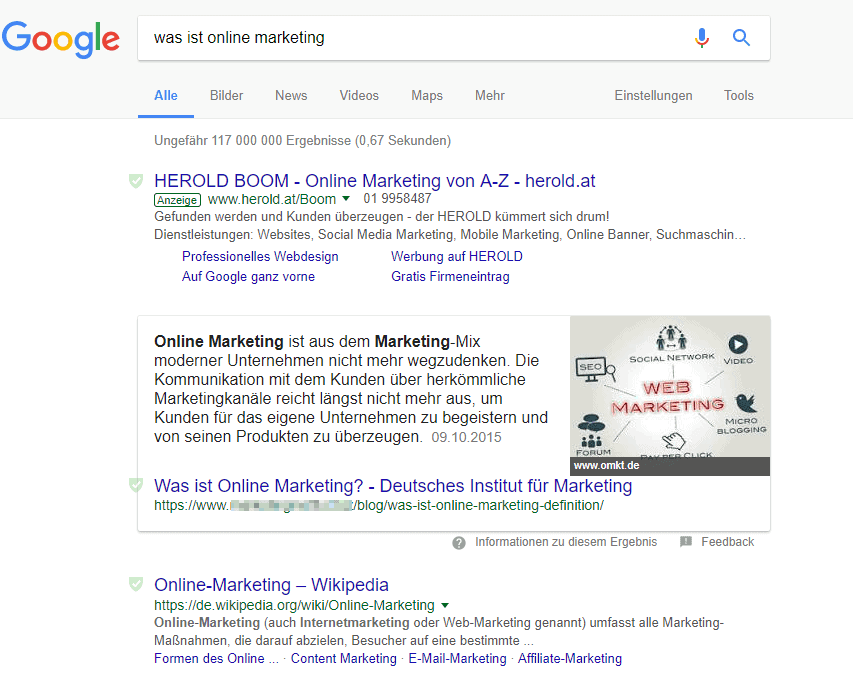Open the Content Marketing sitelink

coord(343,658)
